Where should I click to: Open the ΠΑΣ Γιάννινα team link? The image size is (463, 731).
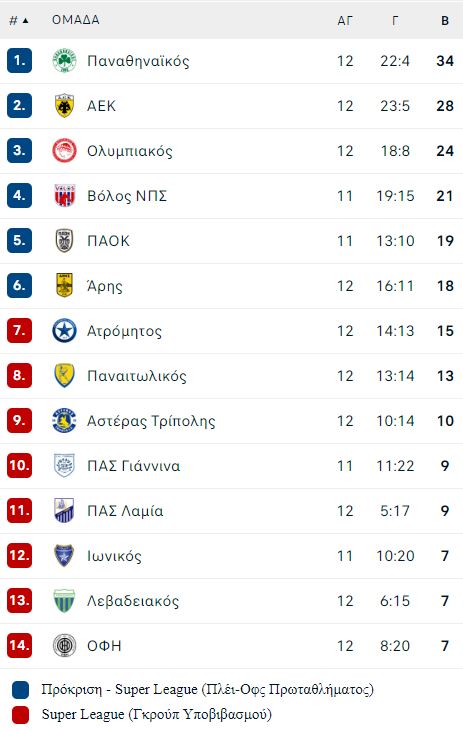pyautogui.click(x=133, y=466)
